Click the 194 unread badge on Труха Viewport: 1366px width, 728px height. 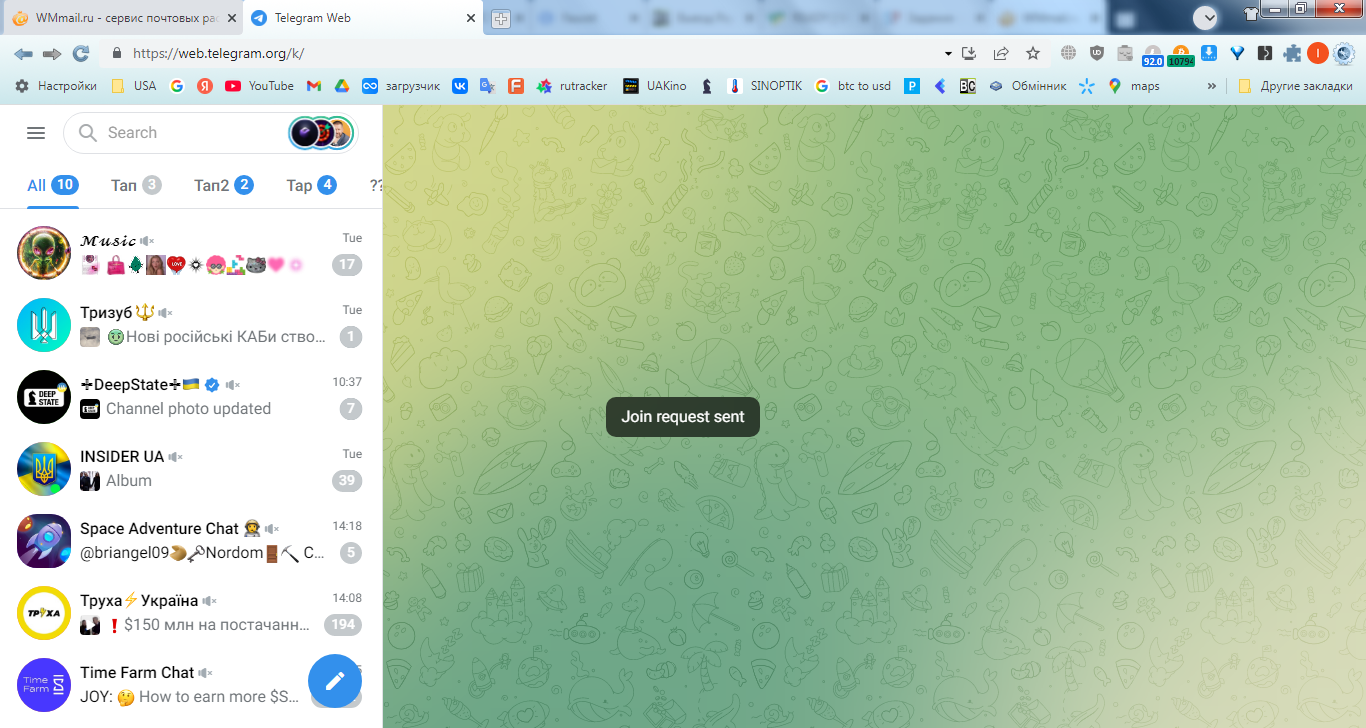point(343,625)
